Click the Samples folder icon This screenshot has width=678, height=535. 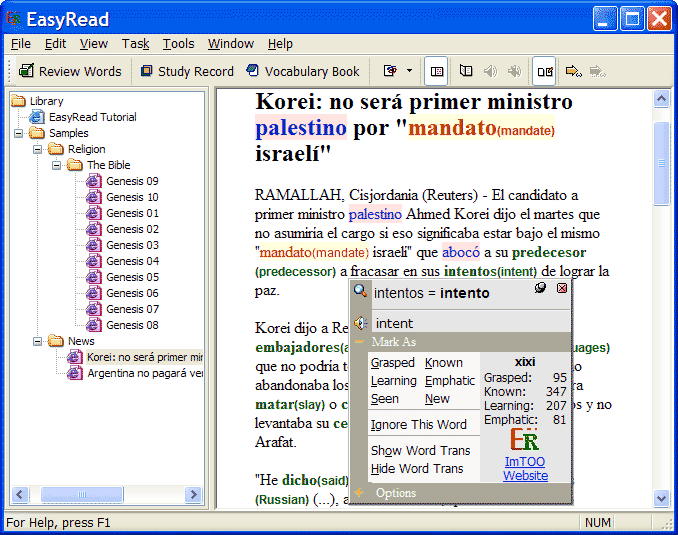[37, 133]
